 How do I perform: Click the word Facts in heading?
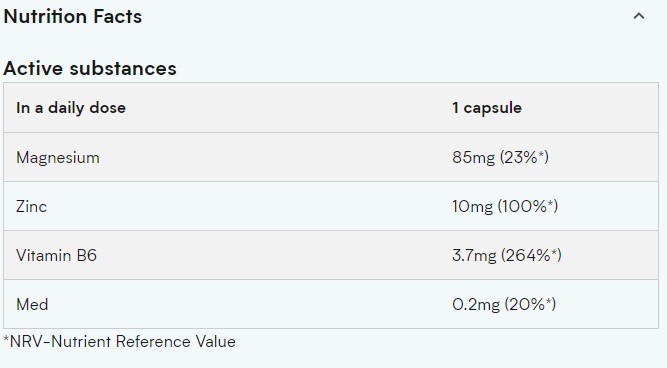point(118,17)
